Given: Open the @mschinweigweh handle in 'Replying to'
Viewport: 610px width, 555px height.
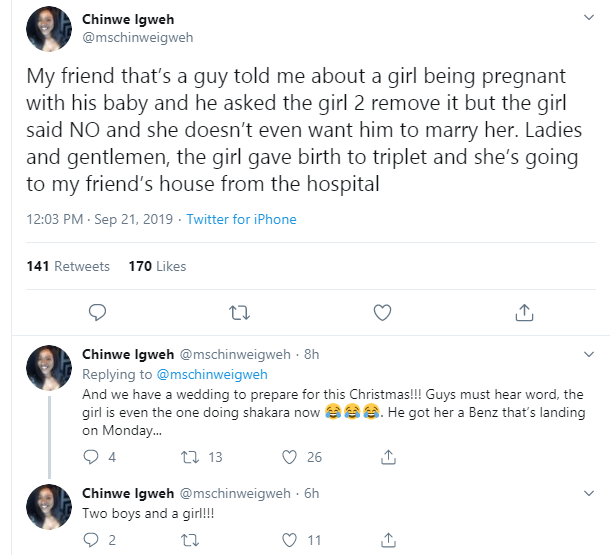Looking at the screenshot, I should pyautogui.click(x=211, y=374).
